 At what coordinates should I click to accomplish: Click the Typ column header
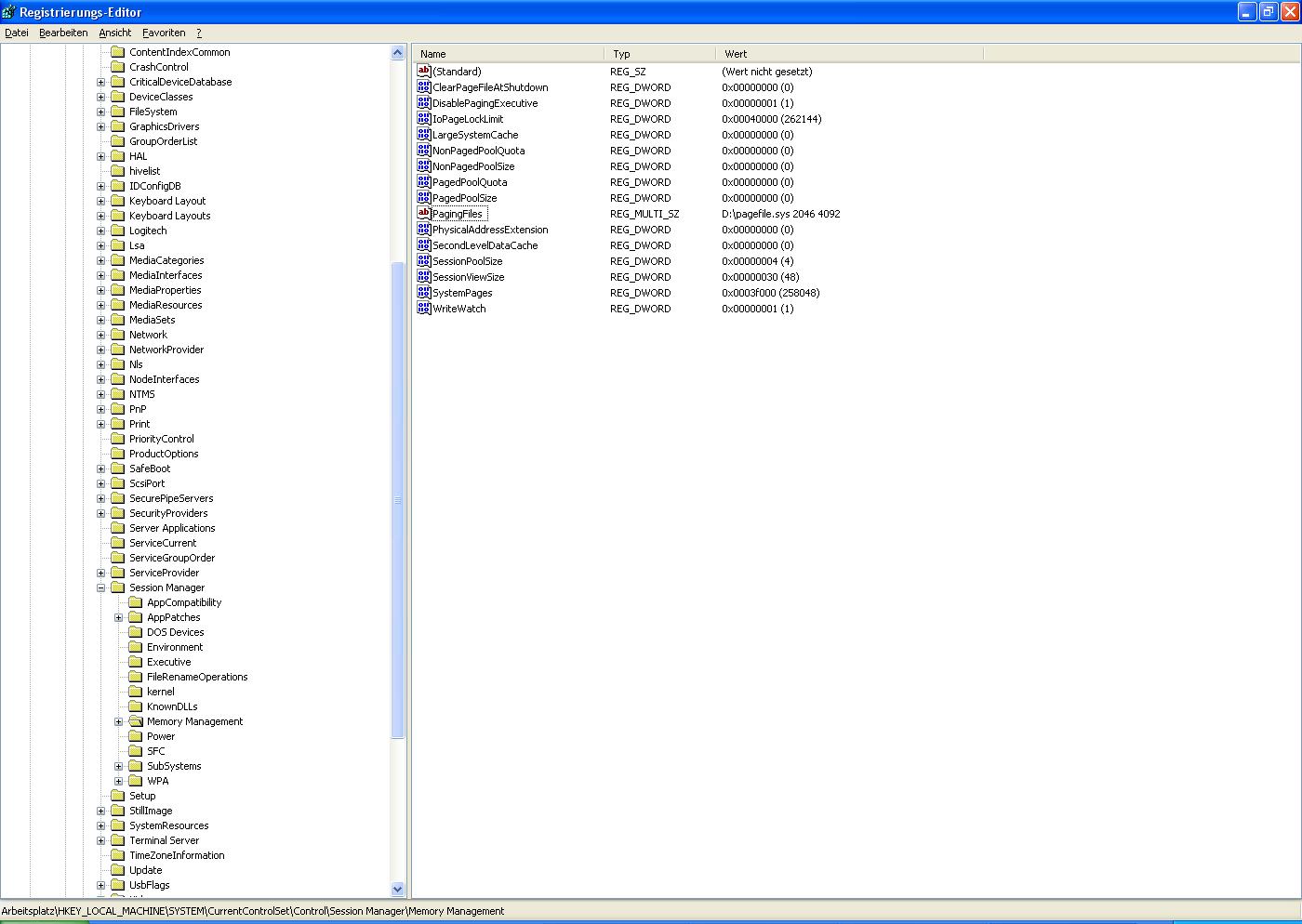(x=659, y=54)
